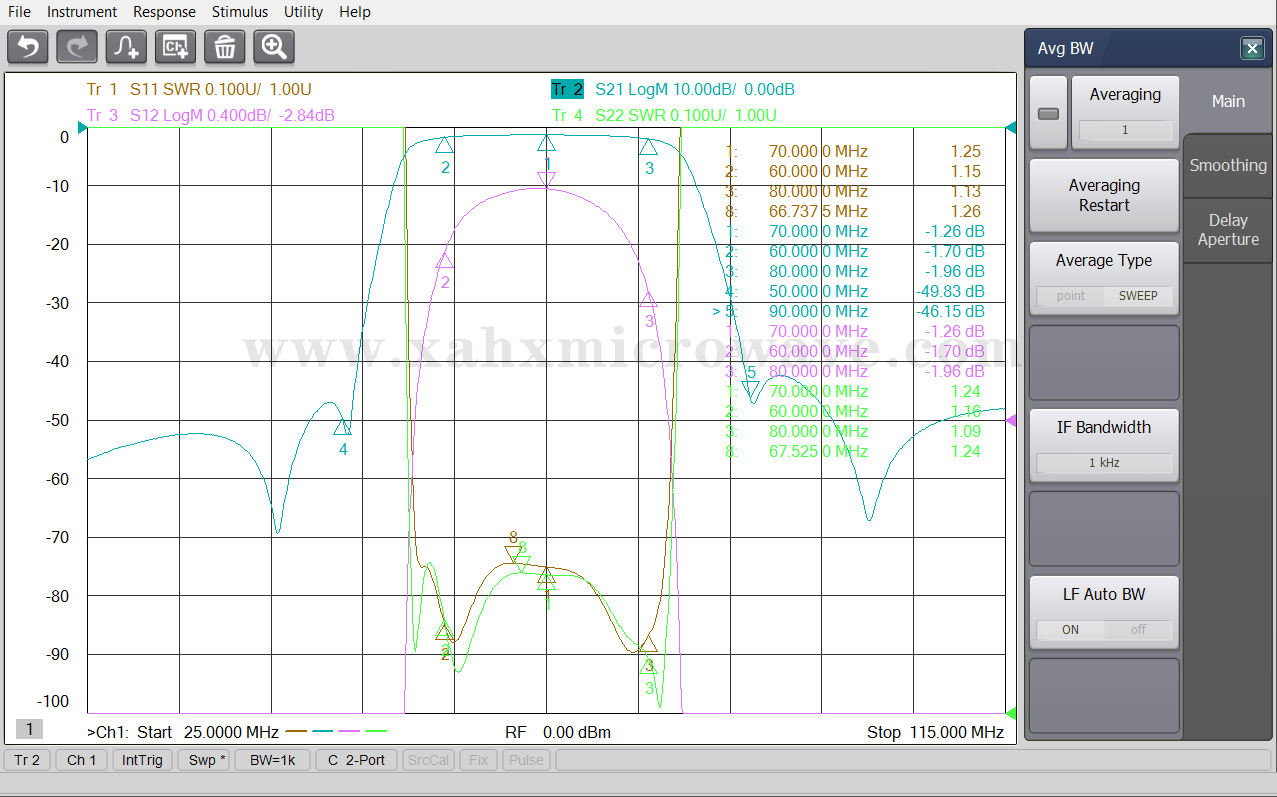The image size is (1277, 797).
Task: Open the Instrument menu
Action: point(82,12)
